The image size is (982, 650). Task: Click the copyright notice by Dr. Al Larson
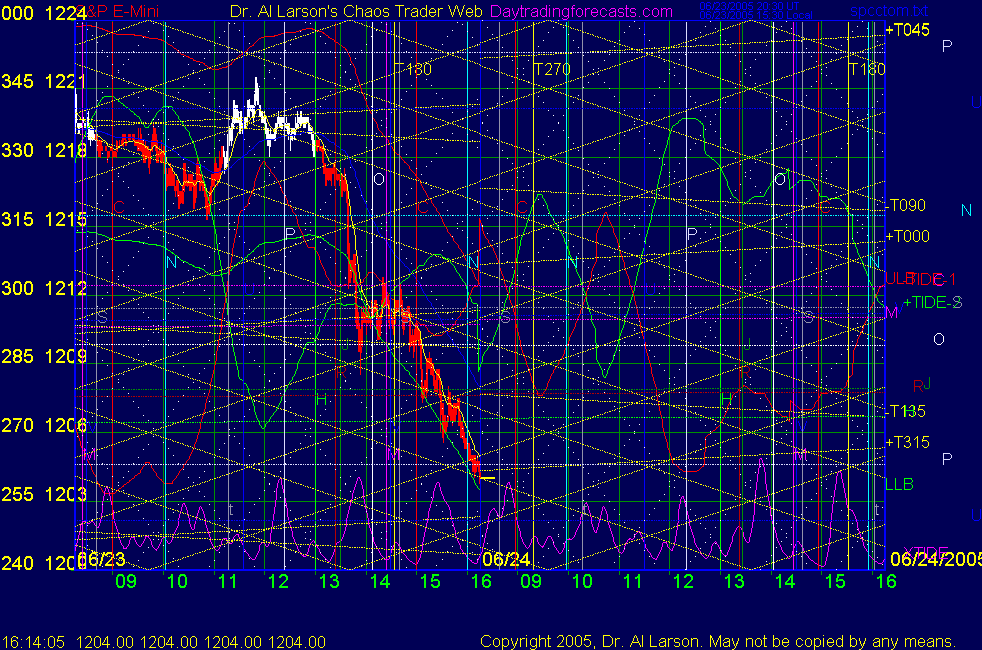(718, 641)
